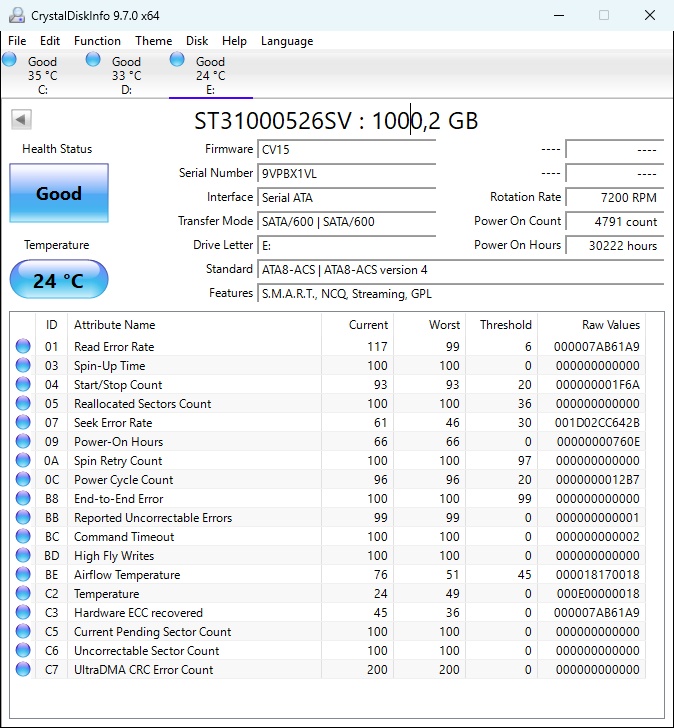
Task: Click status orb for End-to-End Error
Action: point(23,499)
